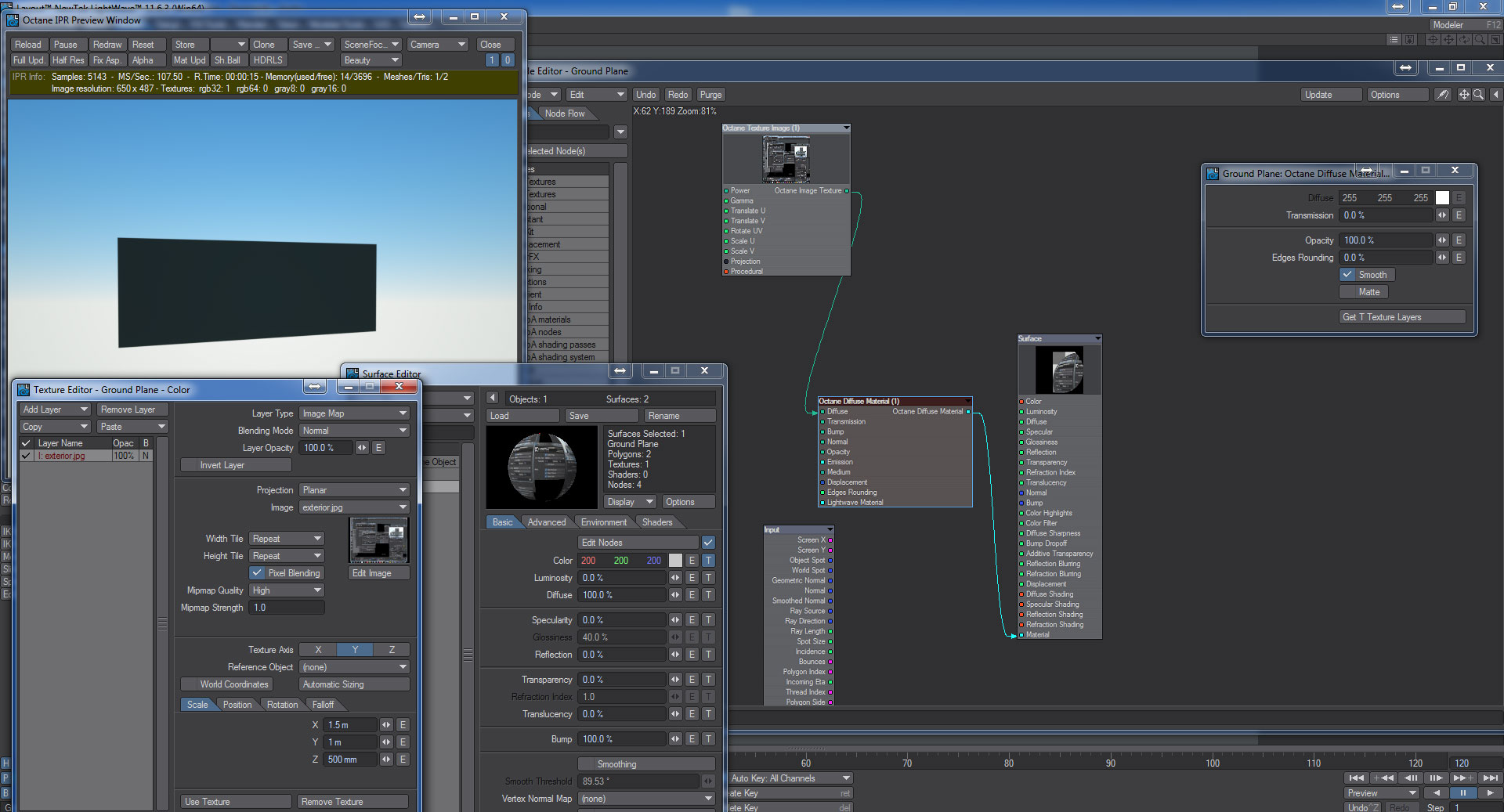The height and width of the screenshot is (812, 1504).
Task: Click the Surface Editor preview sphere
Action: point(542,467)
